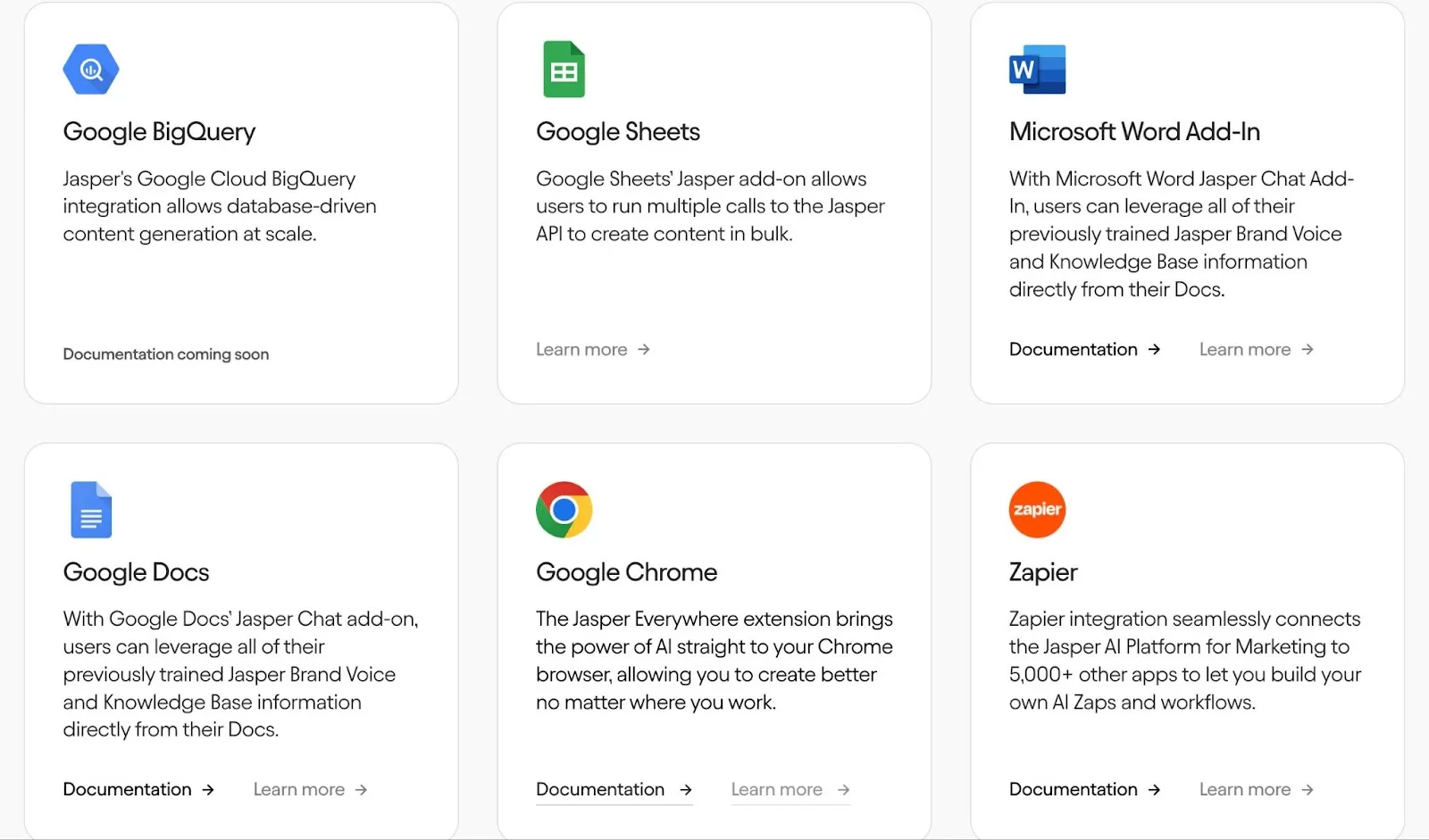Open Documentation link in Microsoft Word Add-In card
The width and height of the screenshot is (1429, 840).
pyautogui.click(x=1085, y=349)
